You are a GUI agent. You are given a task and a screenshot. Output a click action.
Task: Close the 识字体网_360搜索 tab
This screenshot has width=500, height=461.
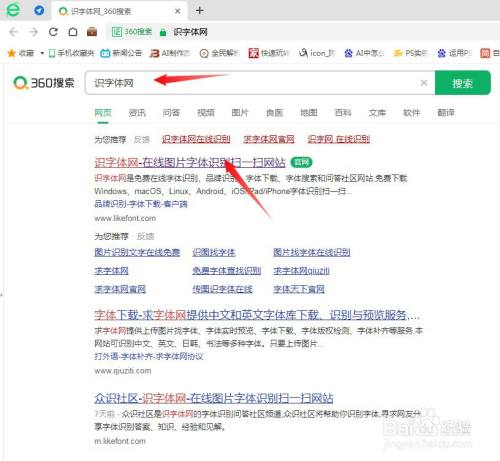(178, 11)
